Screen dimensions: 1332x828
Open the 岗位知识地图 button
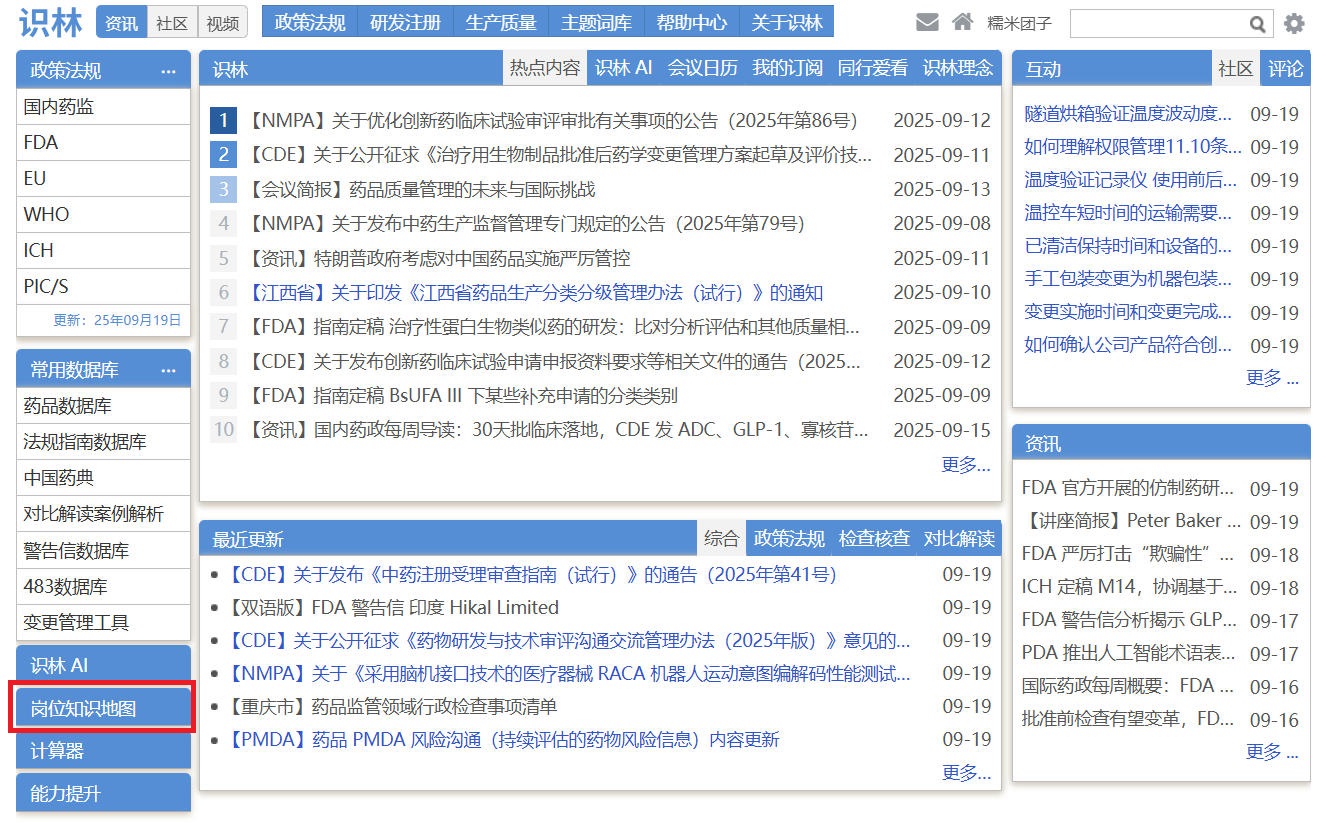tap(102, 709)
